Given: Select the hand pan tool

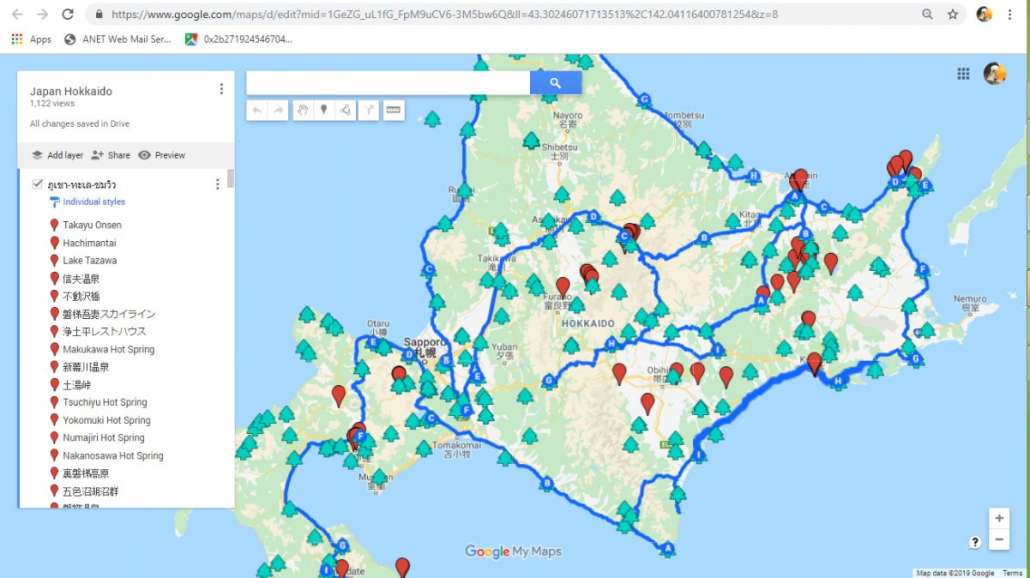Looking at the screenshot, I should pos(302,110).
